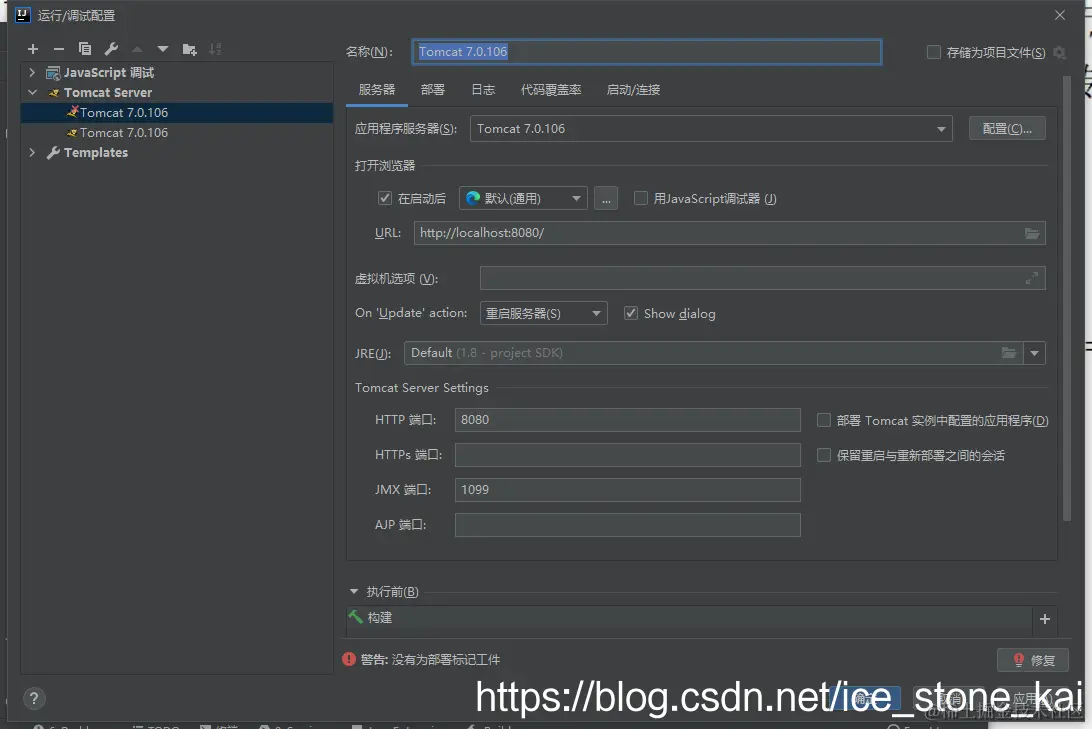Click the JMX 端口 field with 1099
Viewport: 1092px width, 729px height.
[627, 490]
